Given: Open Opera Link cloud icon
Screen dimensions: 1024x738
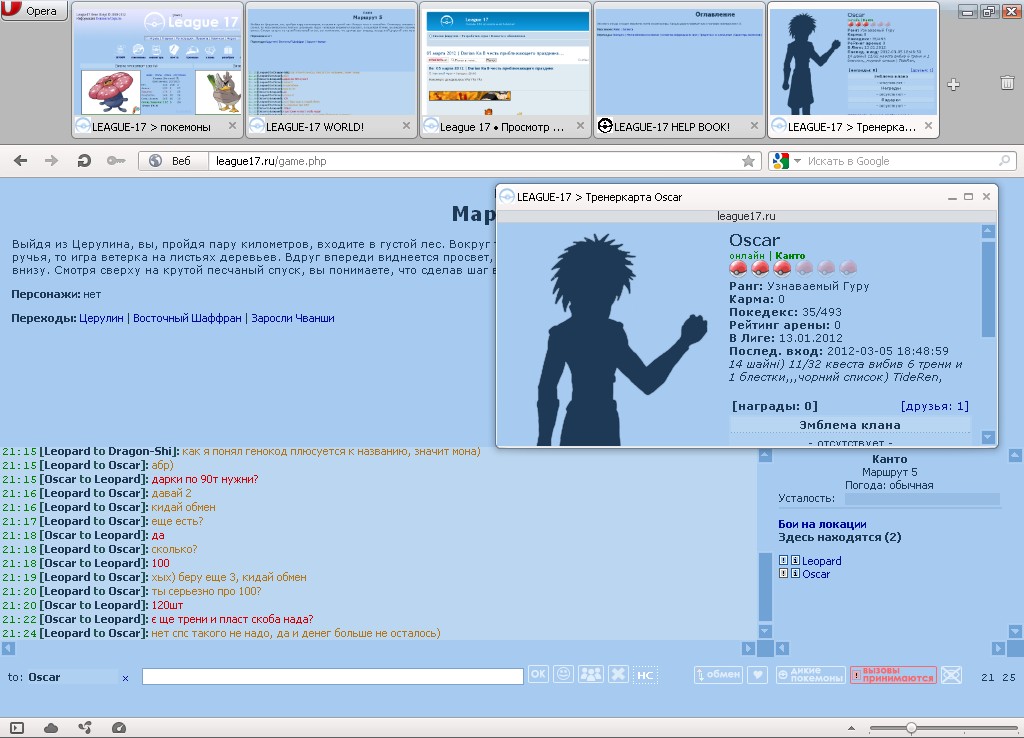Looking at the screenshot, I should [x=51, y=728].
